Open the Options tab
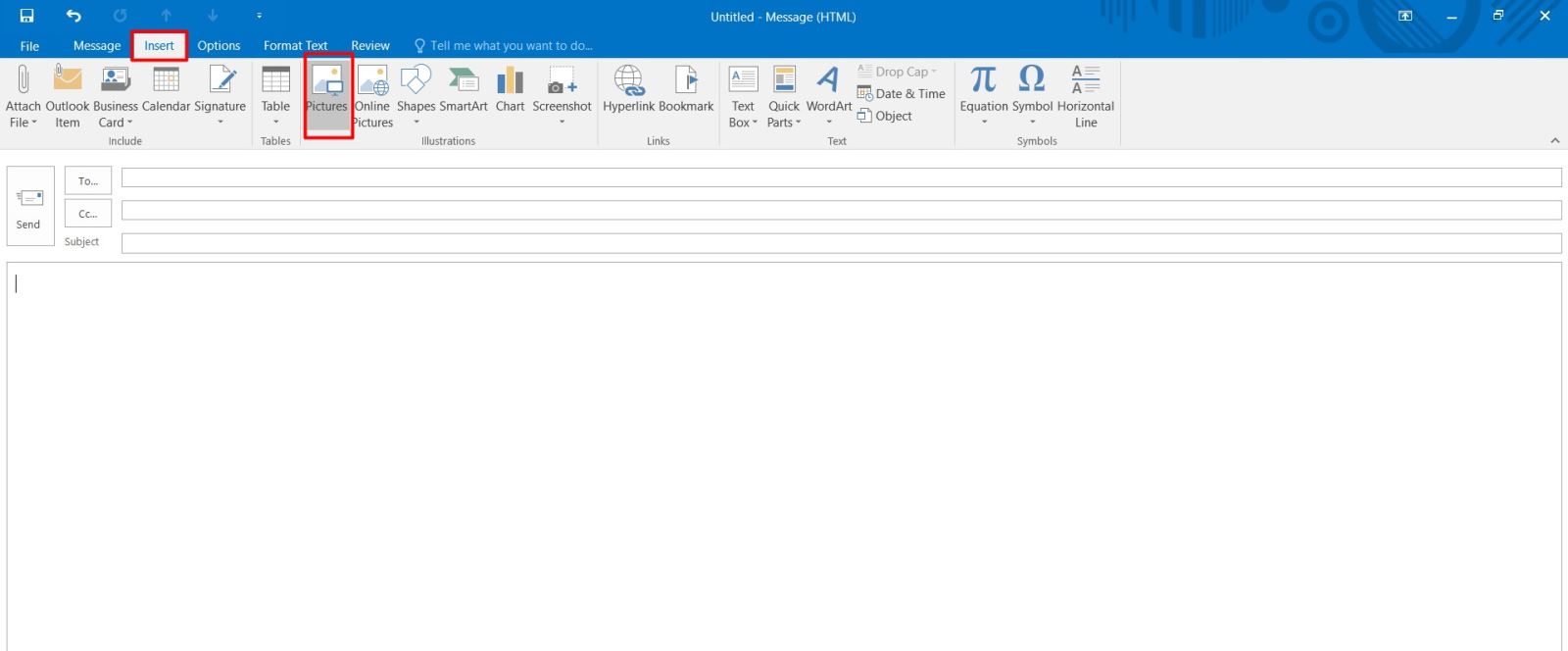 (219, 45)
